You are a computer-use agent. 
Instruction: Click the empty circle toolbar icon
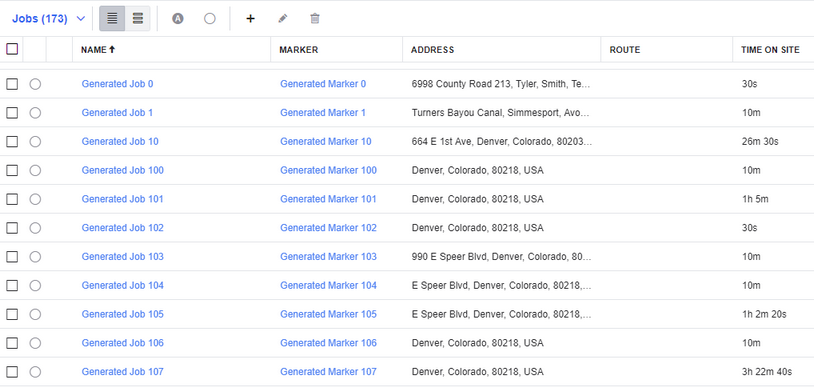click(x=210, y=19)
